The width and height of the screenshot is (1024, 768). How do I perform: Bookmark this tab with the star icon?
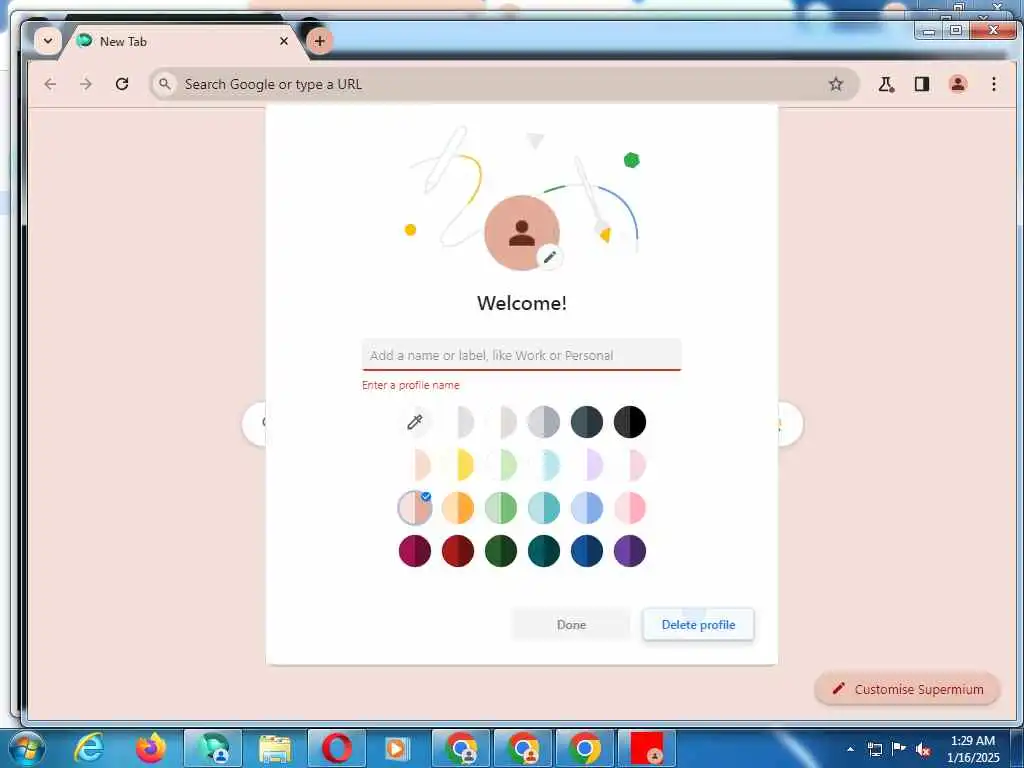coord(835,84)
